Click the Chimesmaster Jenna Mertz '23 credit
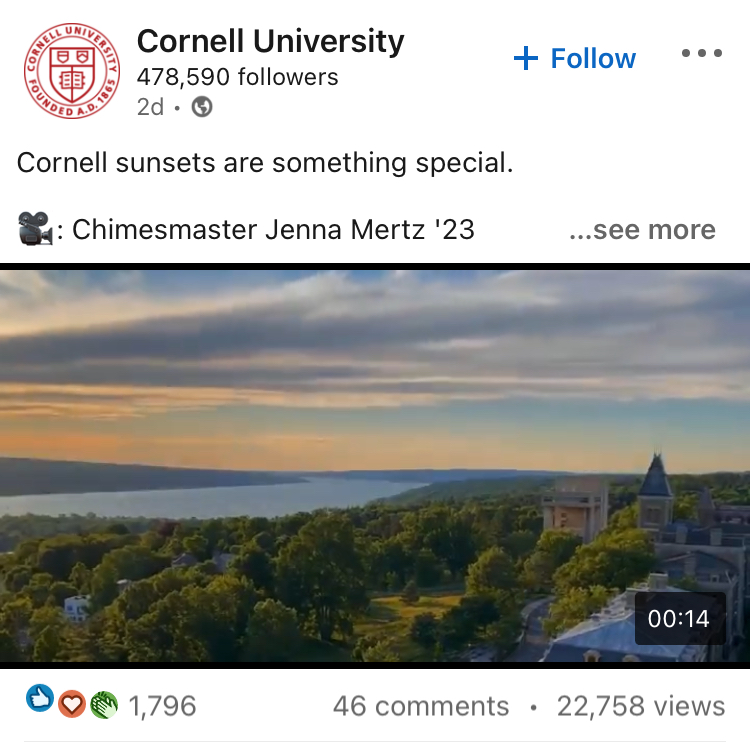The height and width of the screenshot is (742, 750). point(273,230)
